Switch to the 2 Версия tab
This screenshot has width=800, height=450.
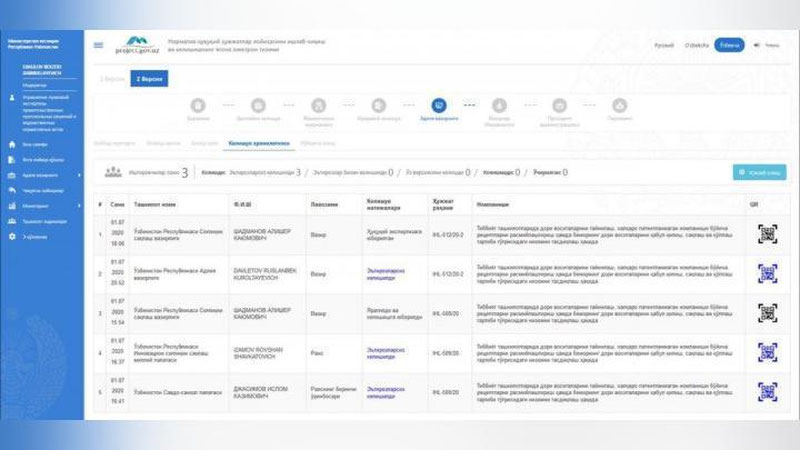(x=149, y=79)
